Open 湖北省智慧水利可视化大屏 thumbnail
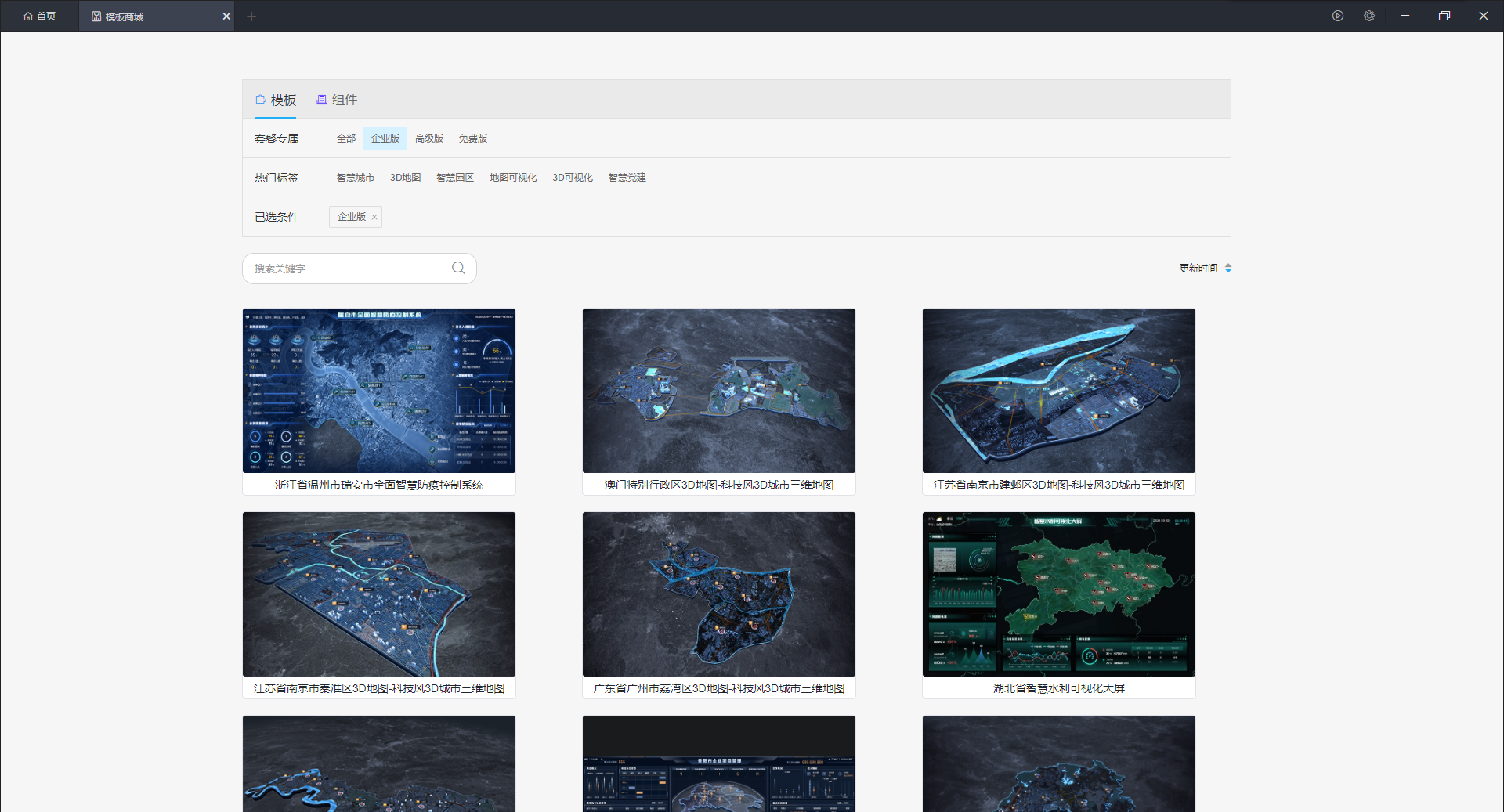 1059,594
